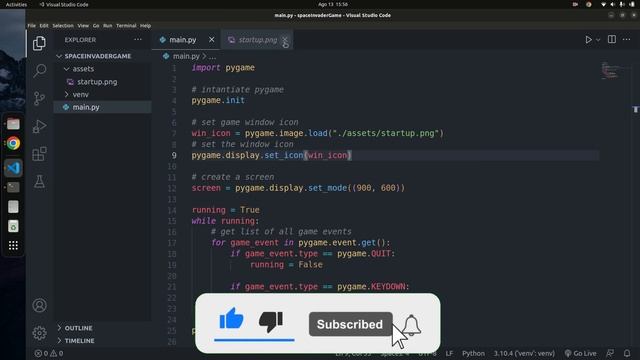Open the Run and Debug view

[x=39, y=126]
